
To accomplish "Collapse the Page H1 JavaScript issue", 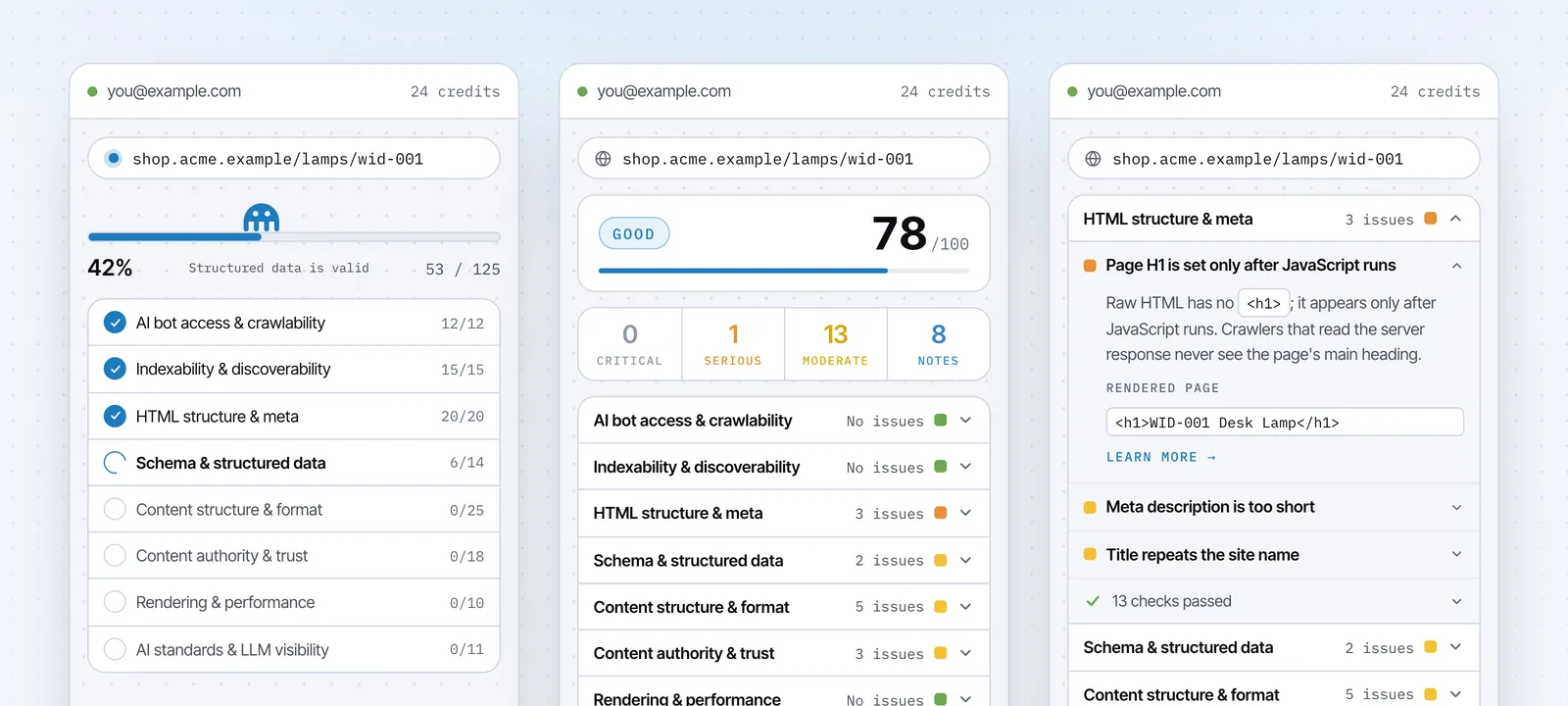I will click(x=1456, y=266).
